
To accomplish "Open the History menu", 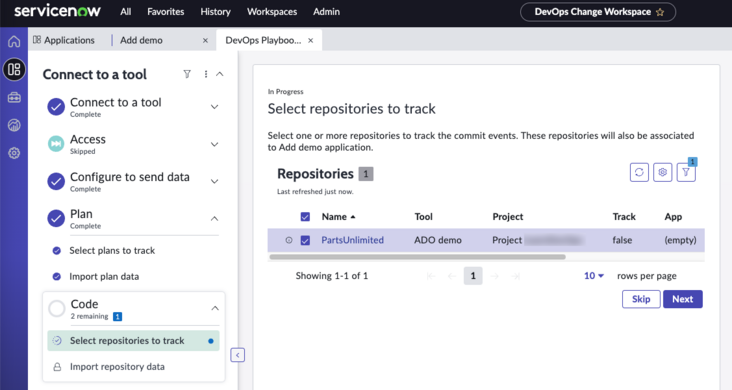I will point(215,12).
